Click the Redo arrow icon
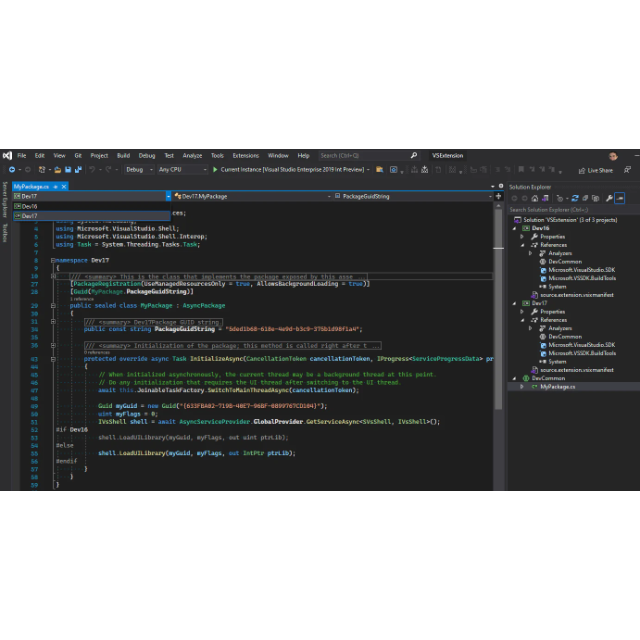 [x=108, y=170]
